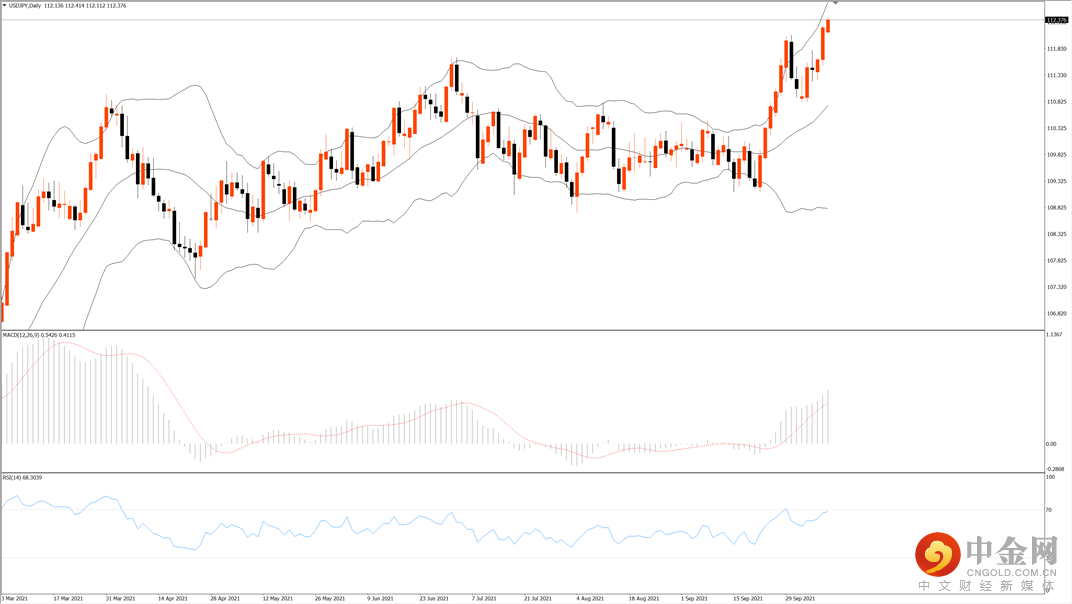1072x604 pixels.
Task: Click the MACD 0.00 level axis label
Action: click(1051, 444)
